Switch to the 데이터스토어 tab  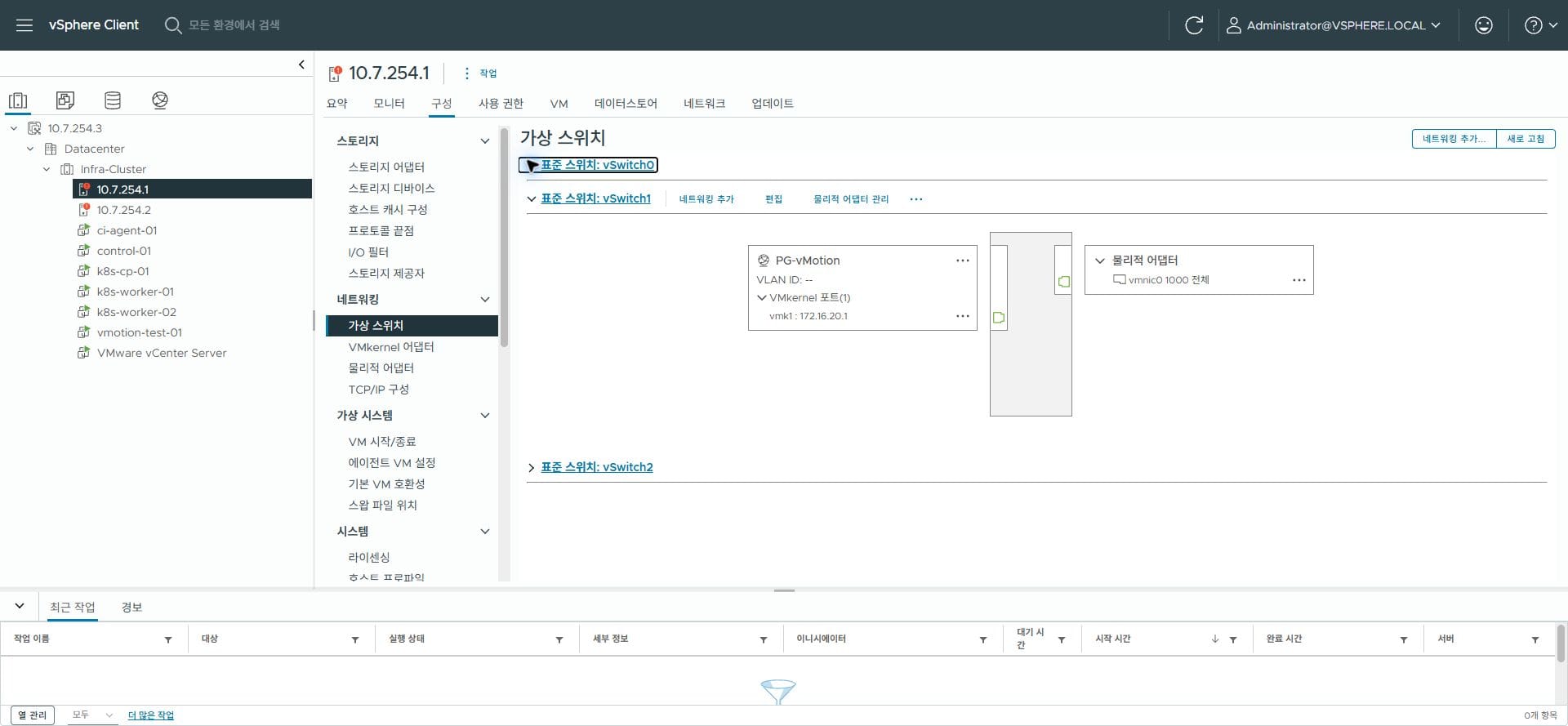(626, 104)
